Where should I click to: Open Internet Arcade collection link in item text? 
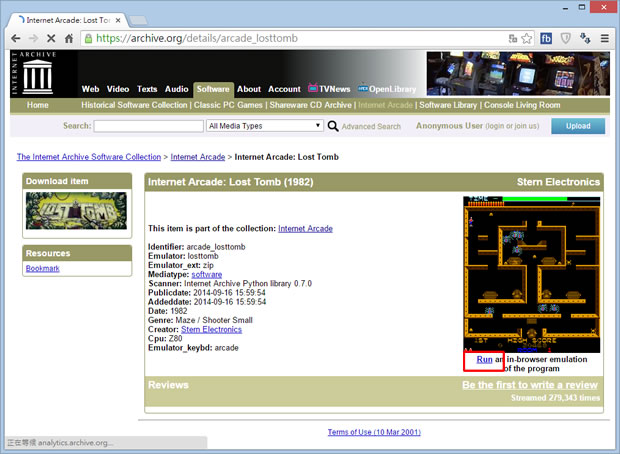[305, 229]
